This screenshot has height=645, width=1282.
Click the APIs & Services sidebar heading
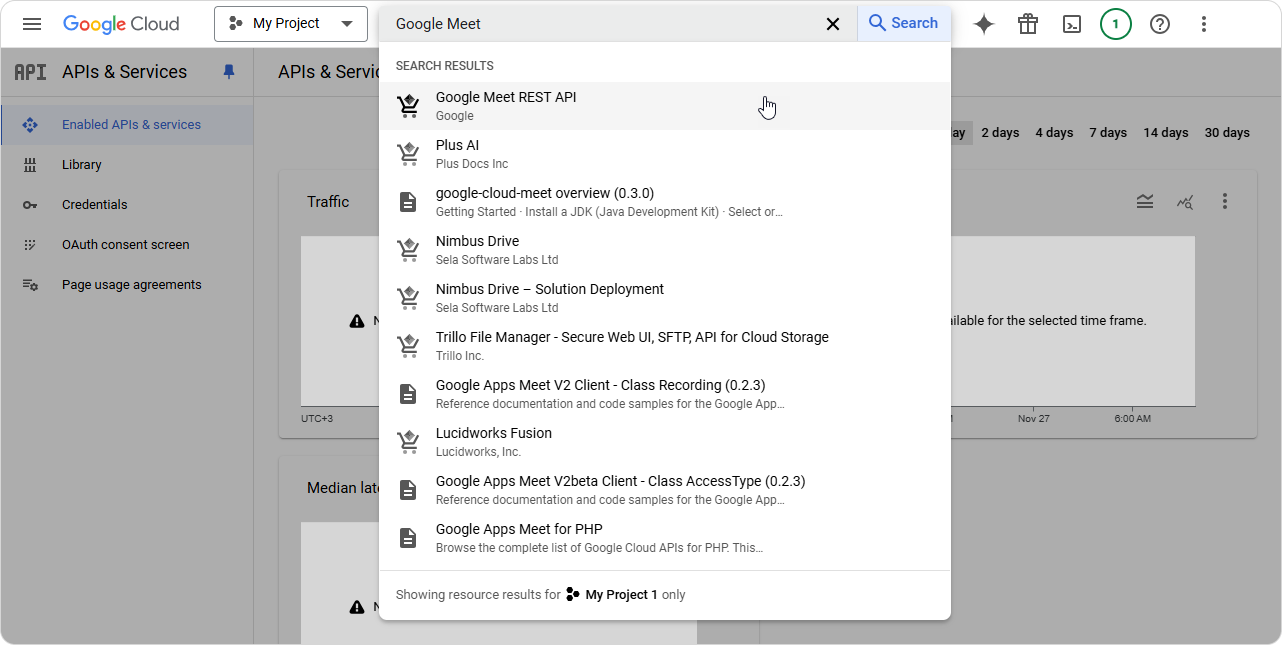[124, 72]
